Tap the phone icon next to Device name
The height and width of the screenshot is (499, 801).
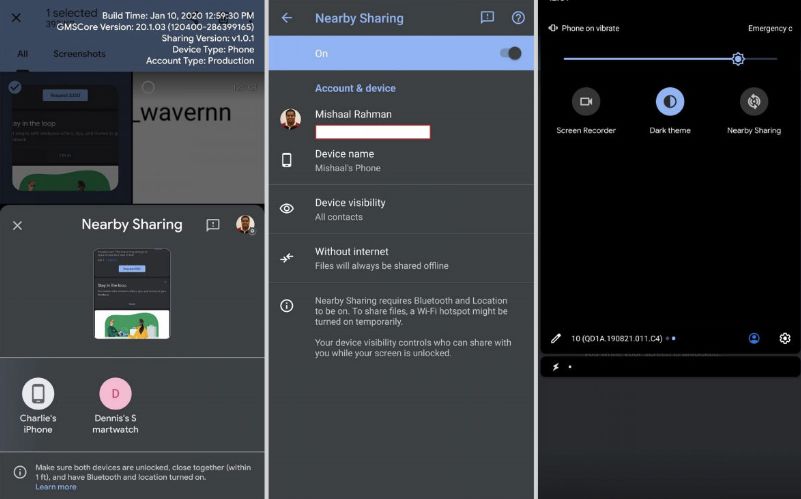coord(287,160)
